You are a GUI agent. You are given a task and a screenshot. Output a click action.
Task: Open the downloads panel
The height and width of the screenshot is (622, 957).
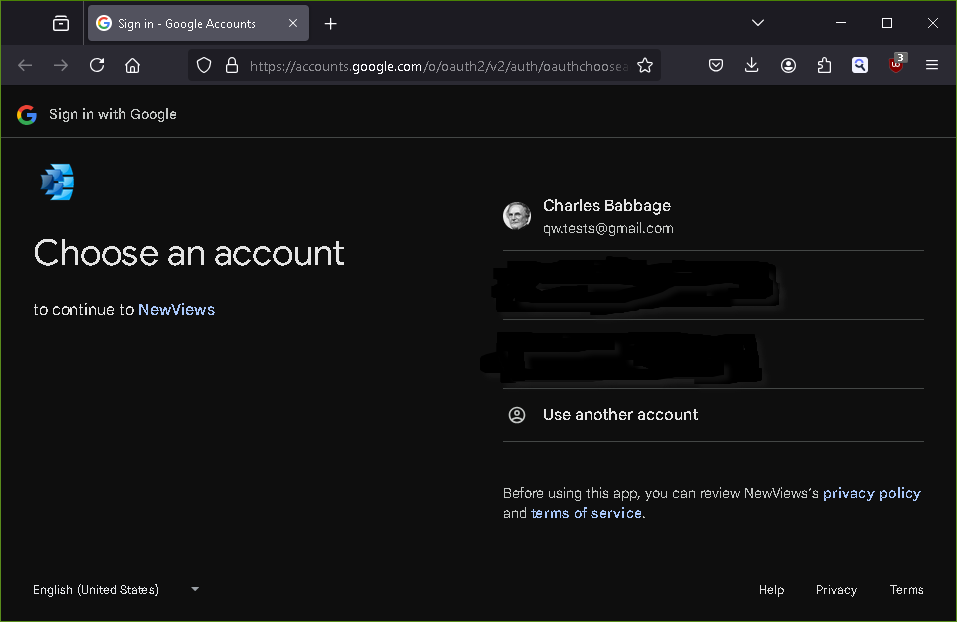click(x=752, y=65)
